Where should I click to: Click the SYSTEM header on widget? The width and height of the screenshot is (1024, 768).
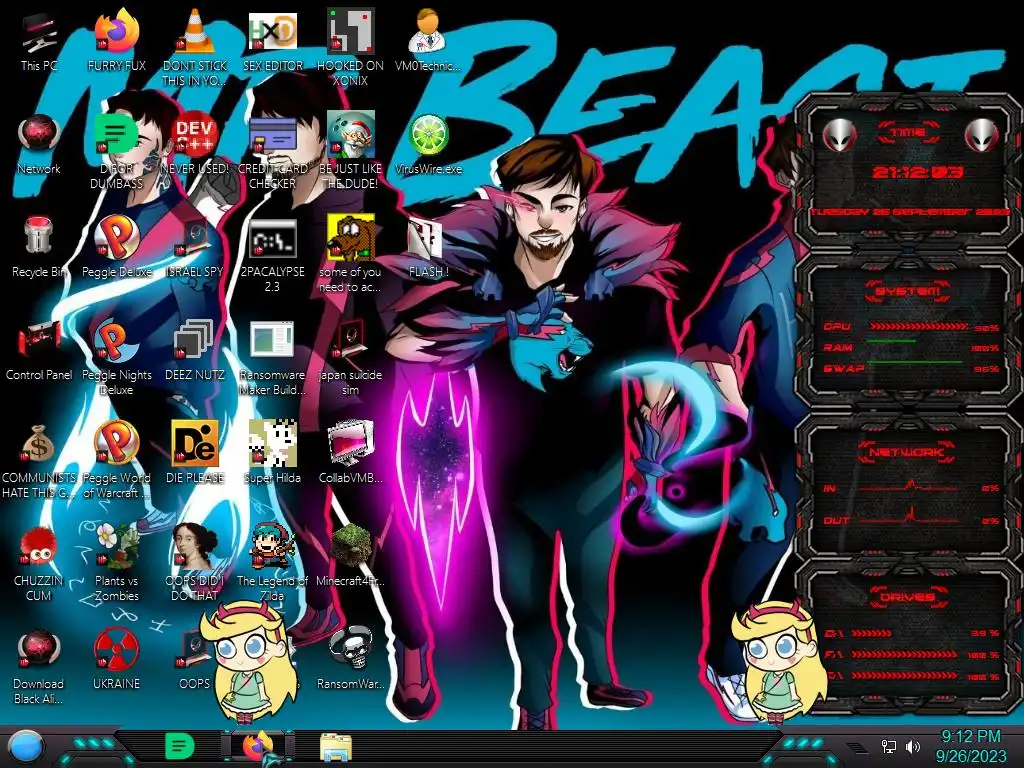pos(908,291)
